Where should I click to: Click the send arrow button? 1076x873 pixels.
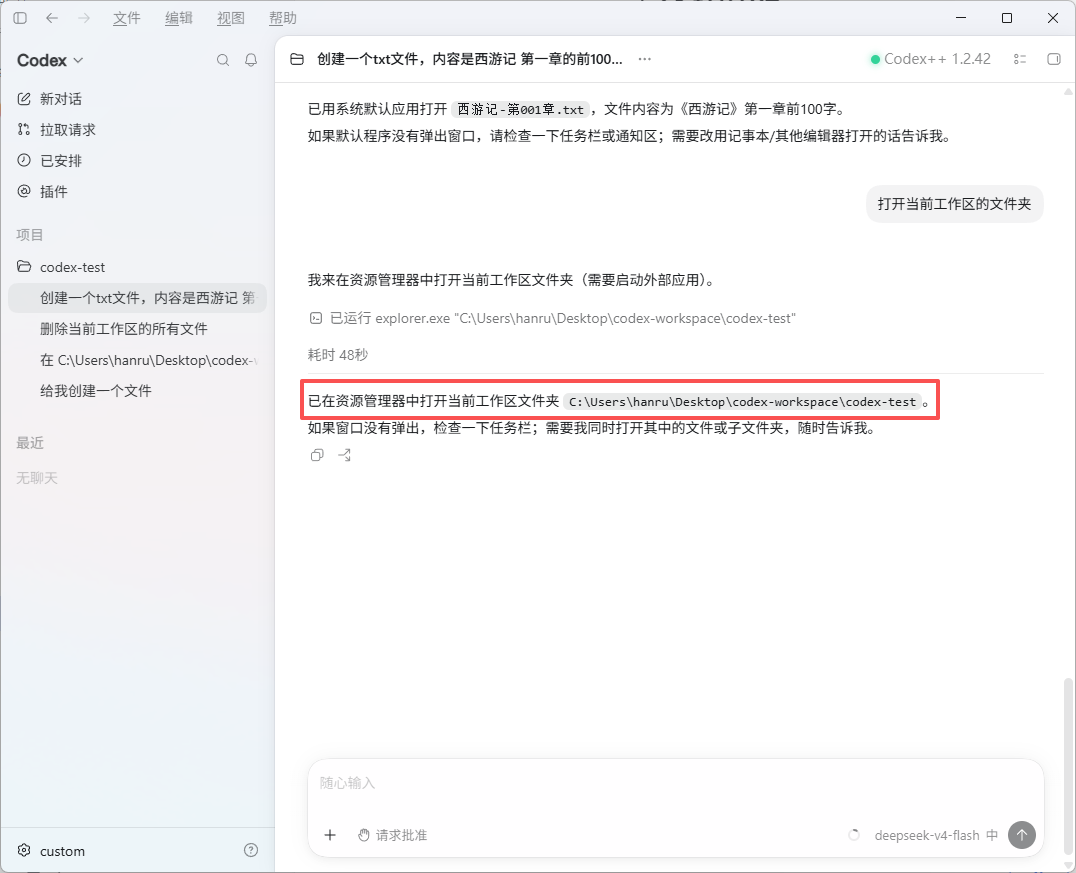(x=1022, y=835)
